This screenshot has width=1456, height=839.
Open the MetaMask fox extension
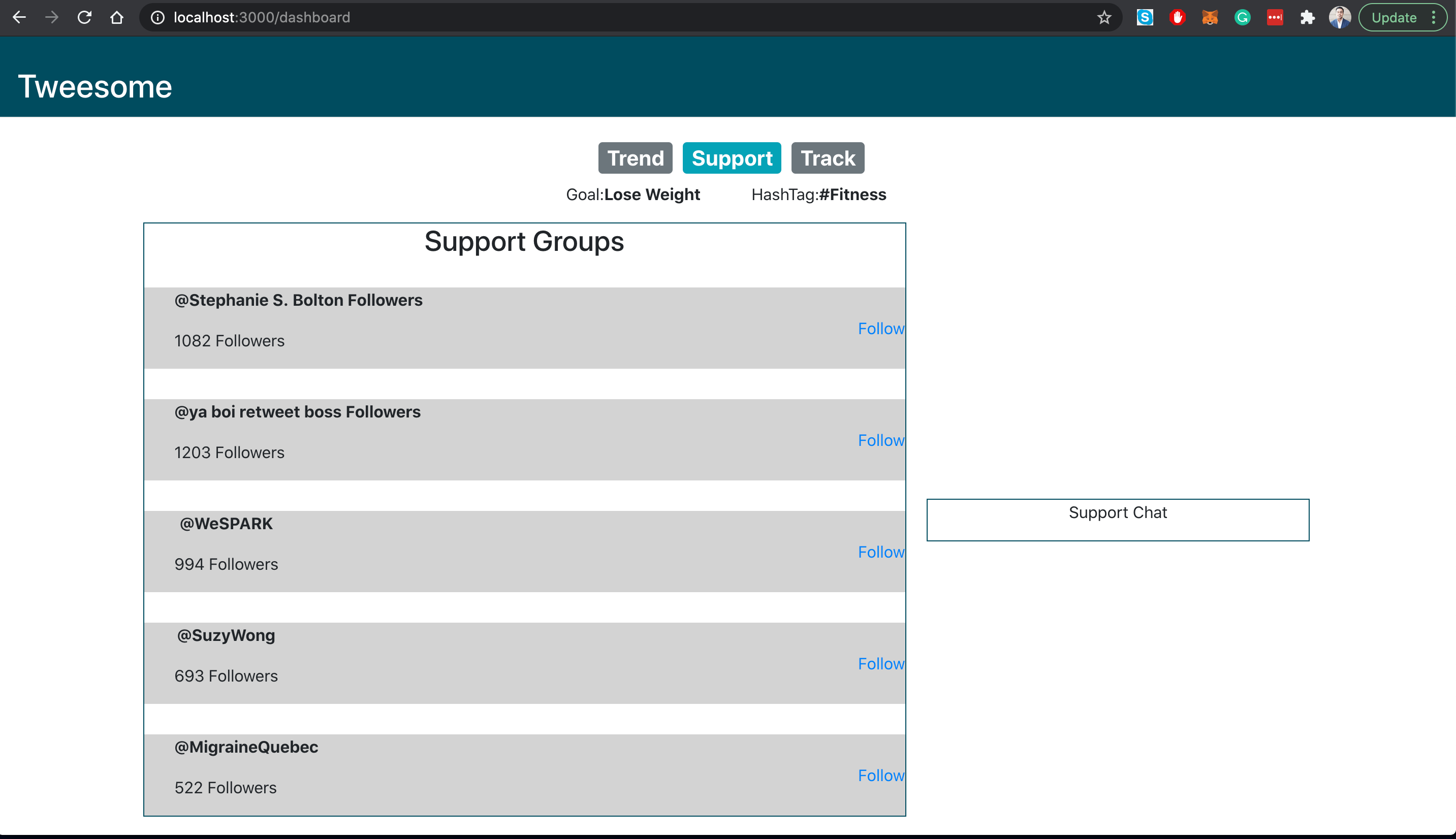pos(1210,17)
